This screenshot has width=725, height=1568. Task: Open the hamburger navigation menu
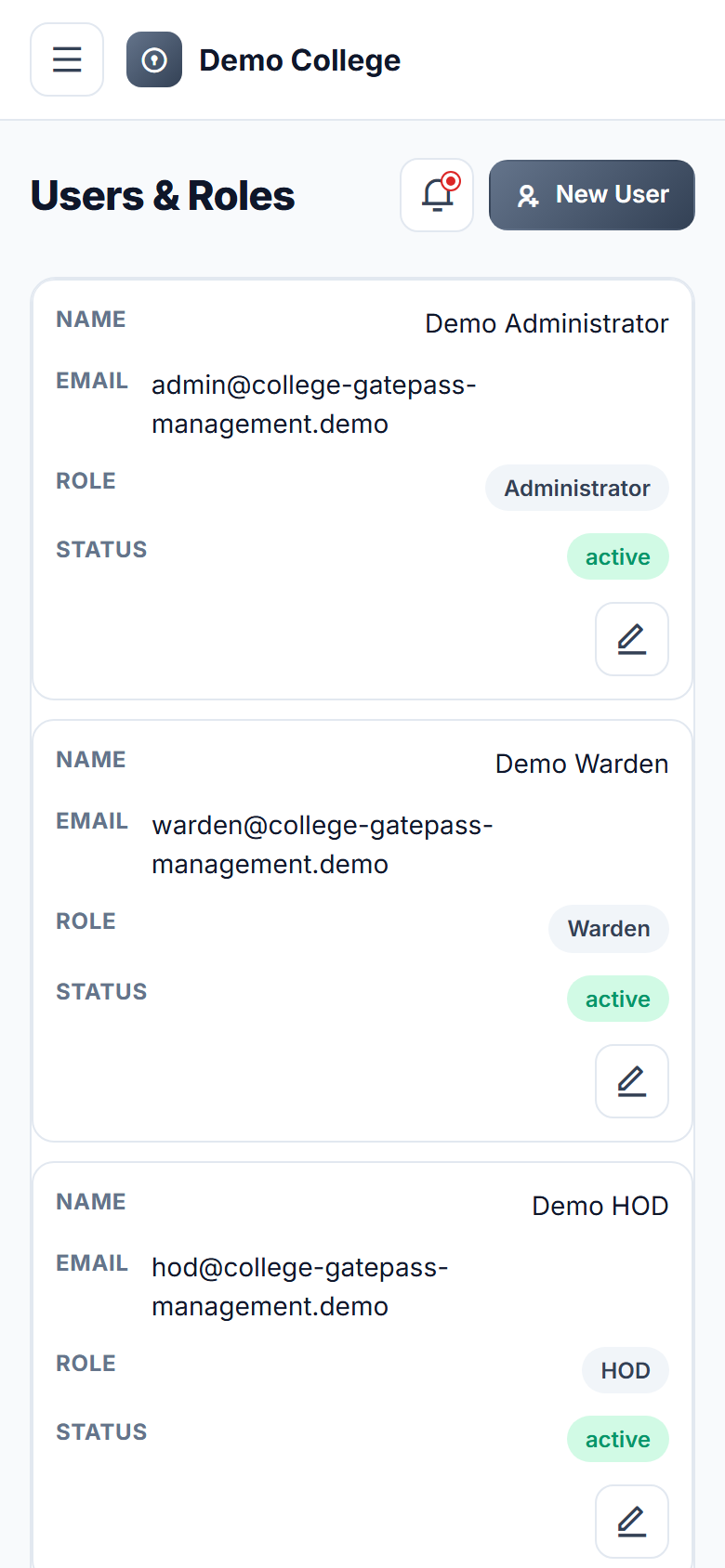pos(67,59)
